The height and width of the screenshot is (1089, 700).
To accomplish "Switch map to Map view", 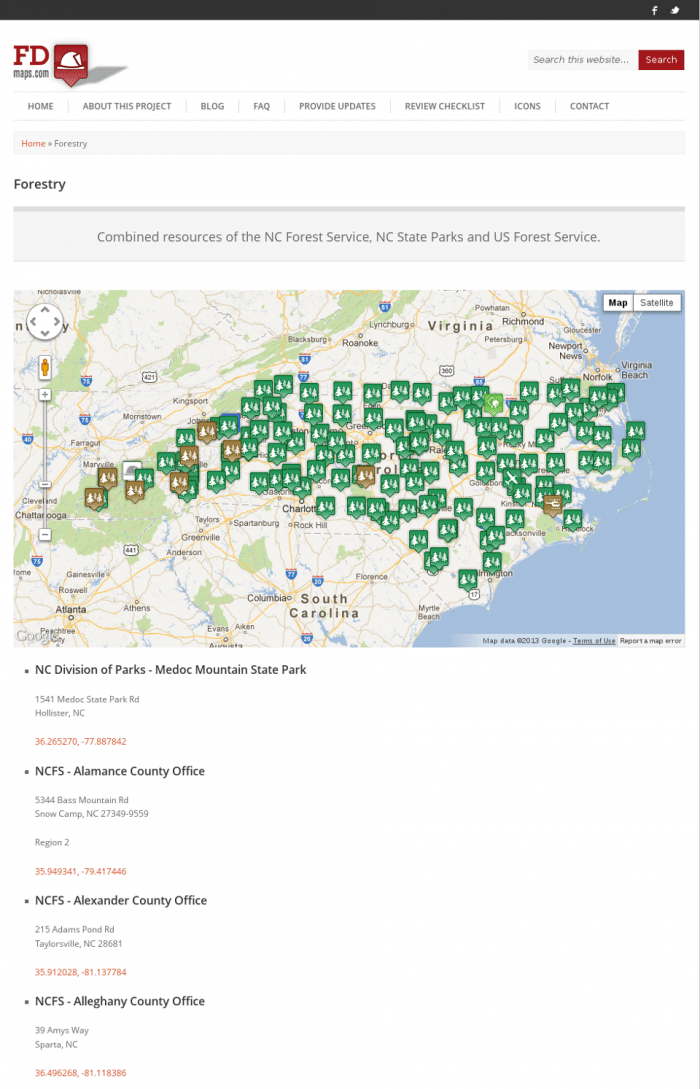I will pyautogui.click(x=618, y=303).
